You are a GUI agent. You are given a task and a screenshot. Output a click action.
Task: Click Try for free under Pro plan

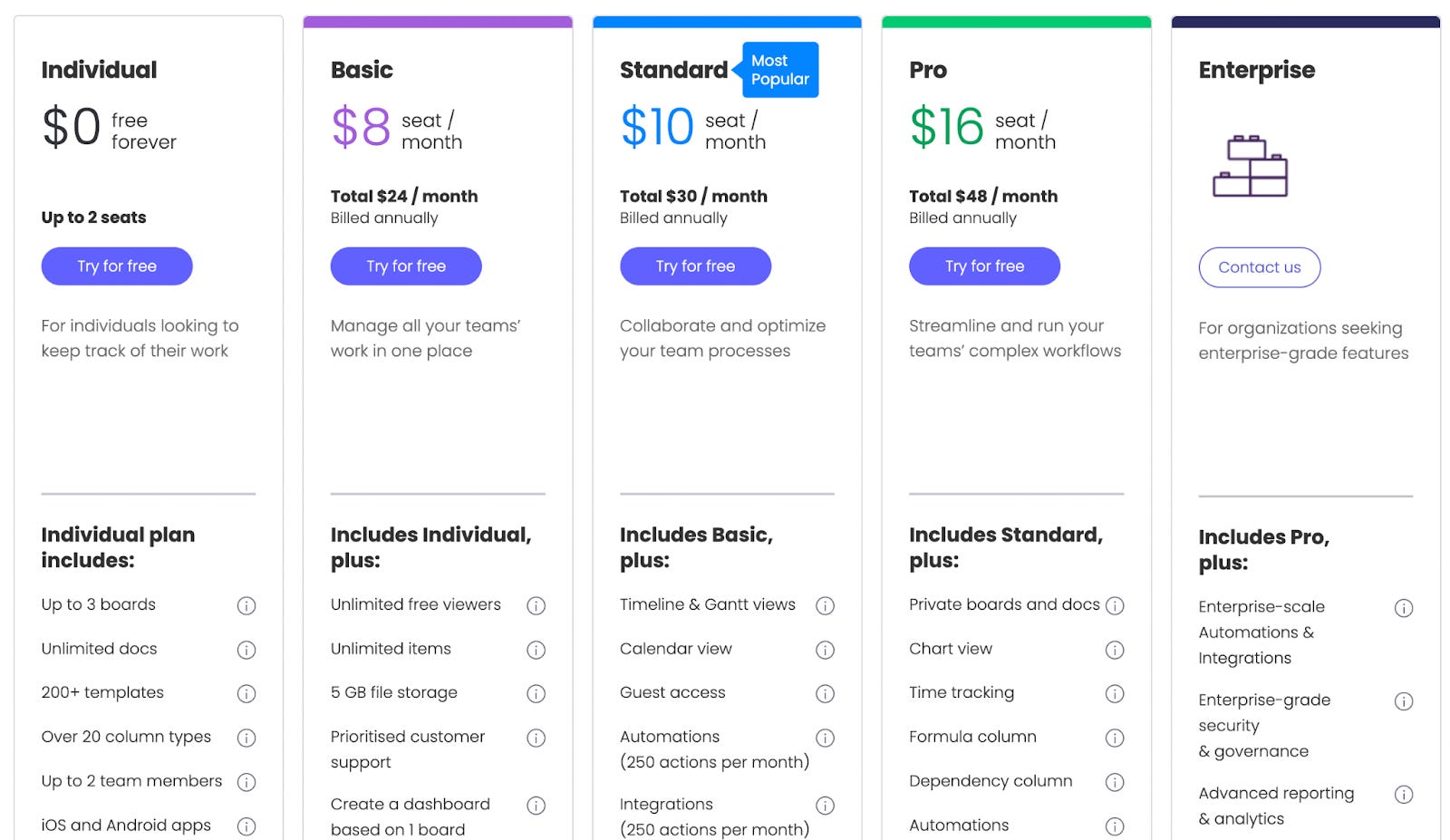click(x=984, y=266)
